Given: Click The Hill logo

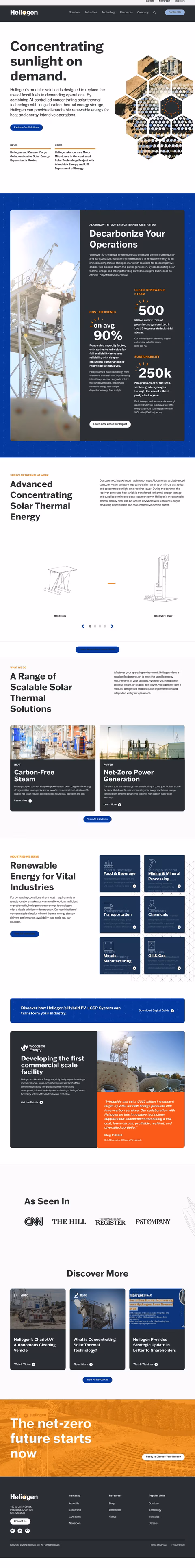Looking at the screenshot, I should point(69,1221).
